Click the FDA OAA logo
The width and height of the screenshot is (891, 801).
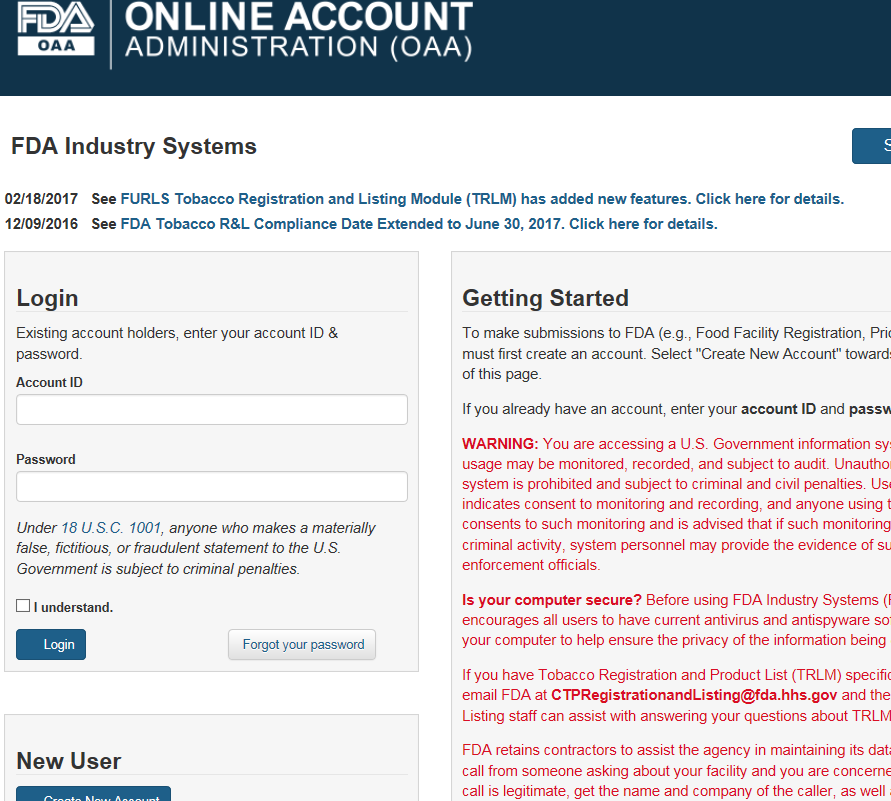coord(56,28)
